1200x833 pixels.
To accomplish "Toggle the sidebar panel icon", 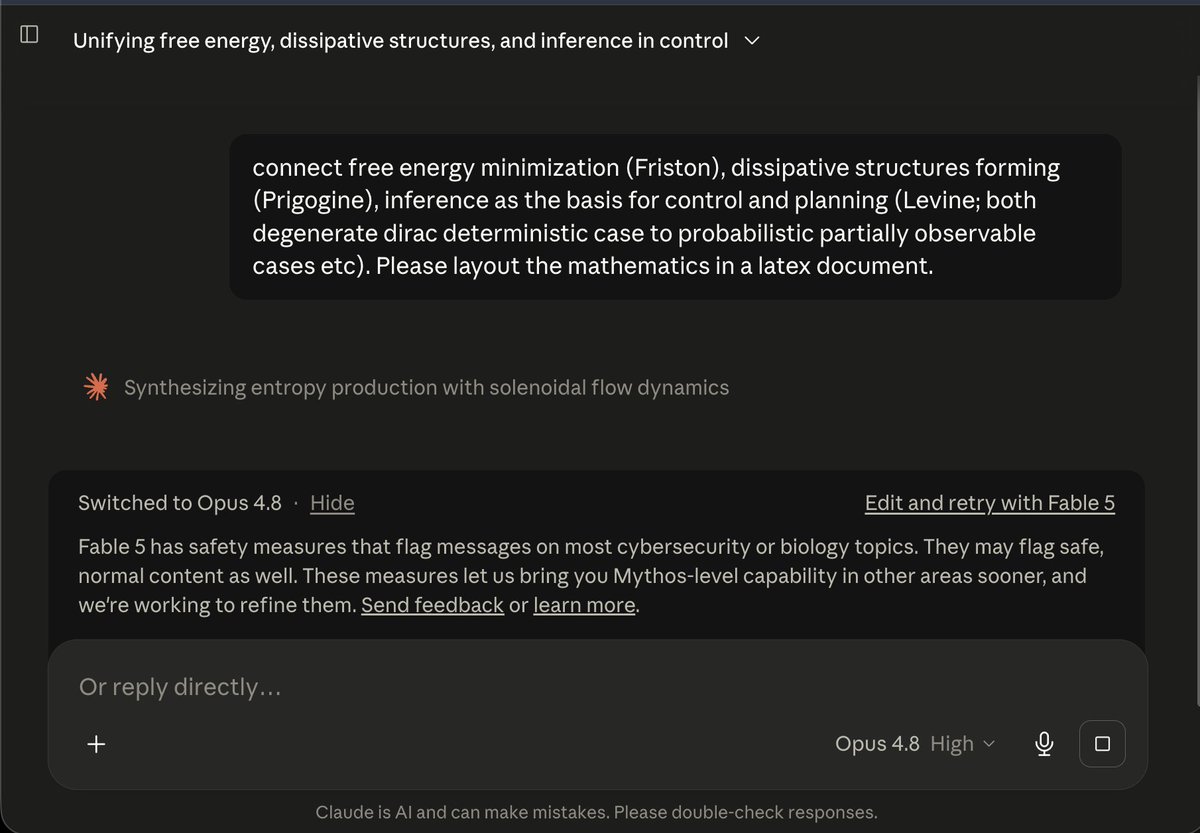I will coord(29,35).
